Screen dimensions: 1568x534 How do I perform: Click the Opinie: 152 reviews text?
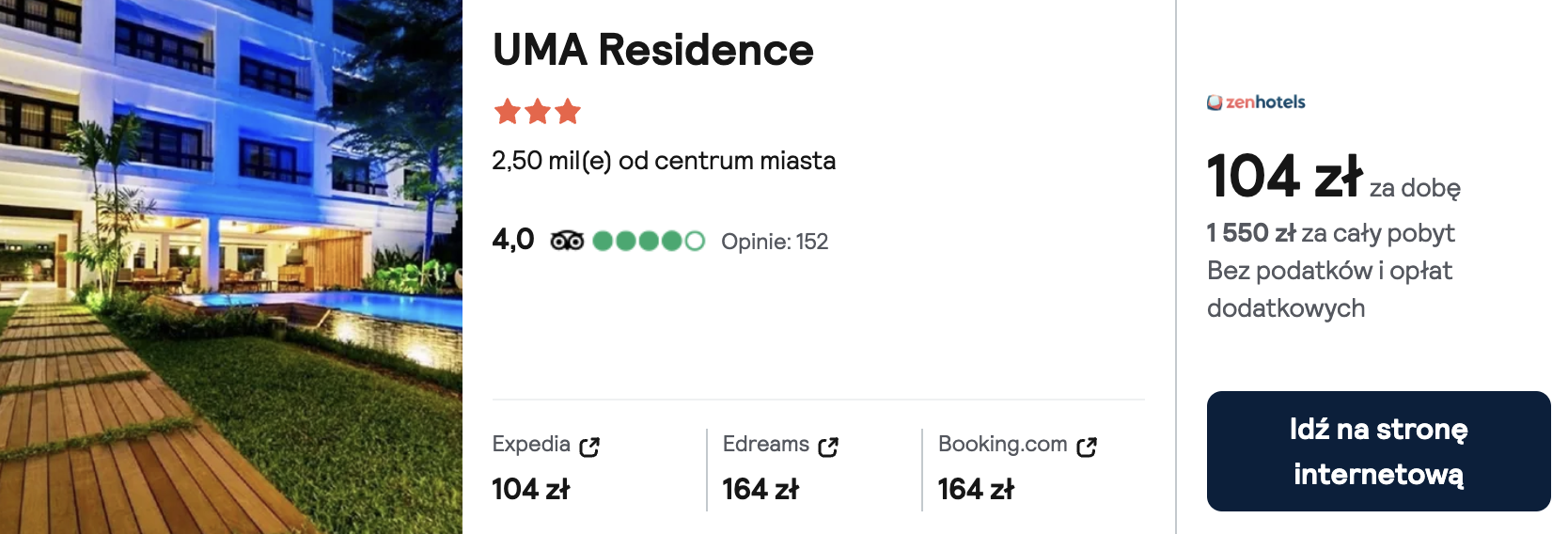point(775,242)
